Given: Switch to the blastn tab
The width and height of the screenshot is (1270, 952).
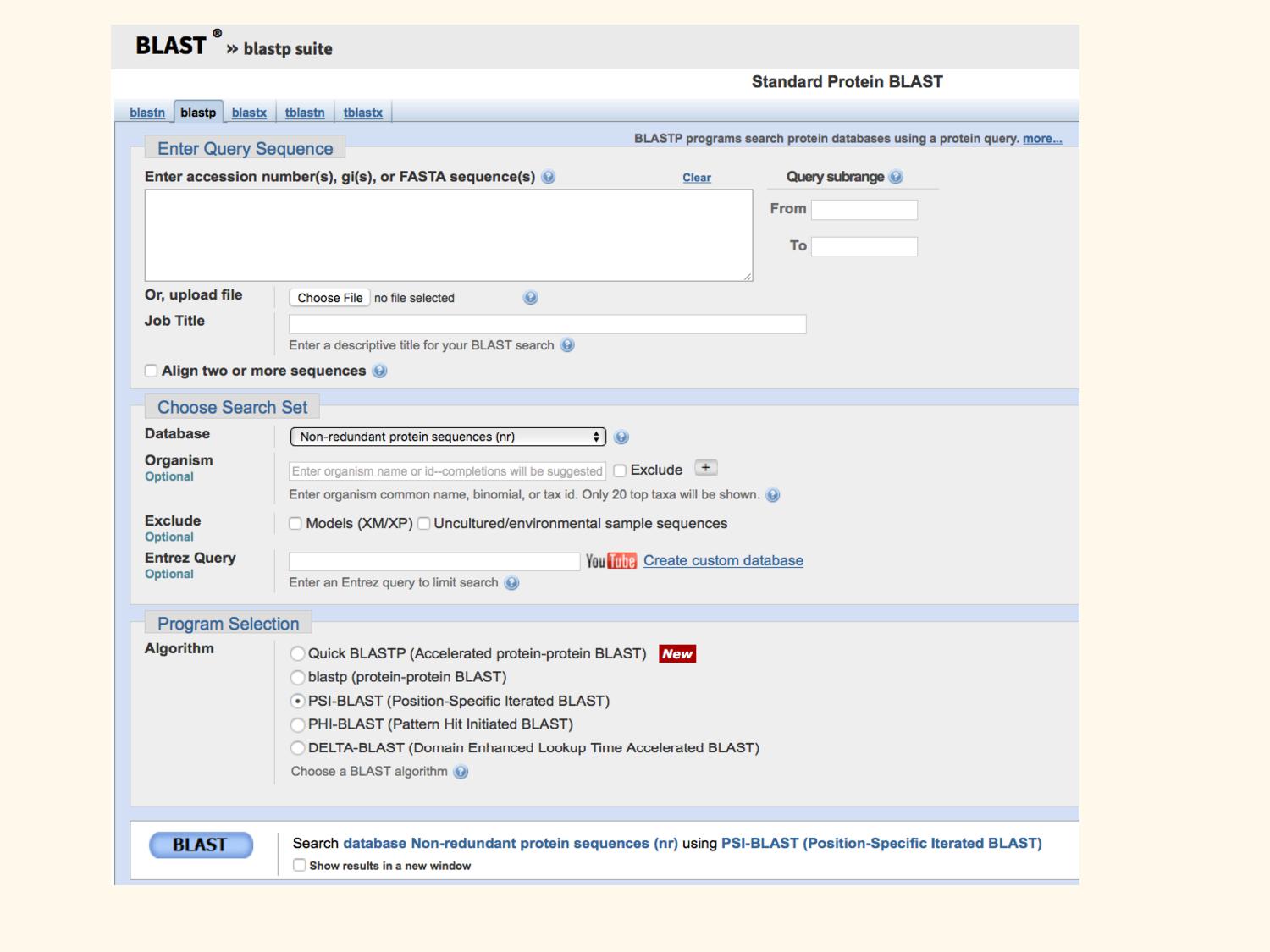Looking at the screenshot, I should coord(147,113).
